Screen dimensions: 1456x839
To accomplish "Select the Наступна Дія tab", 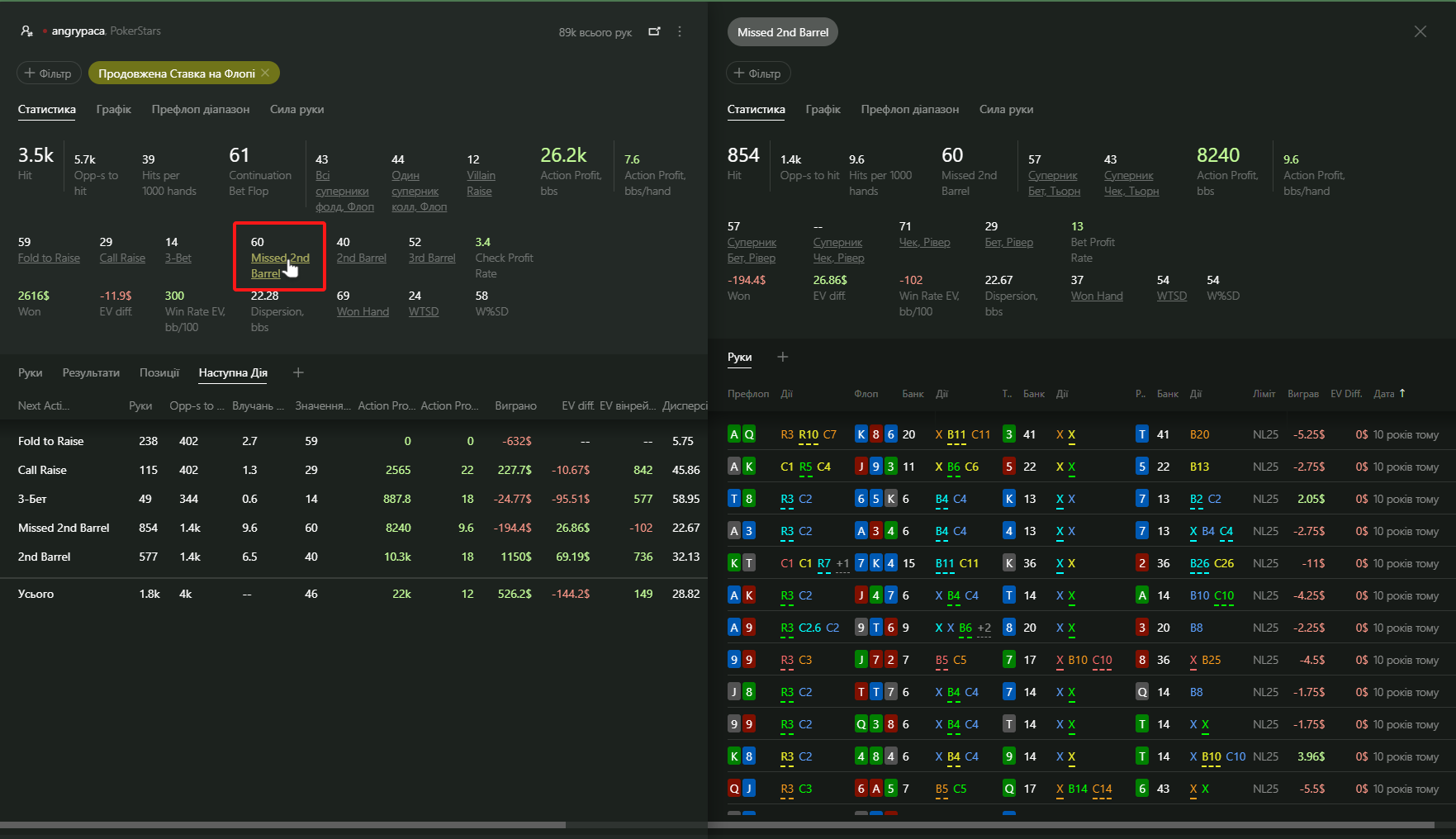I will [233, 372].
